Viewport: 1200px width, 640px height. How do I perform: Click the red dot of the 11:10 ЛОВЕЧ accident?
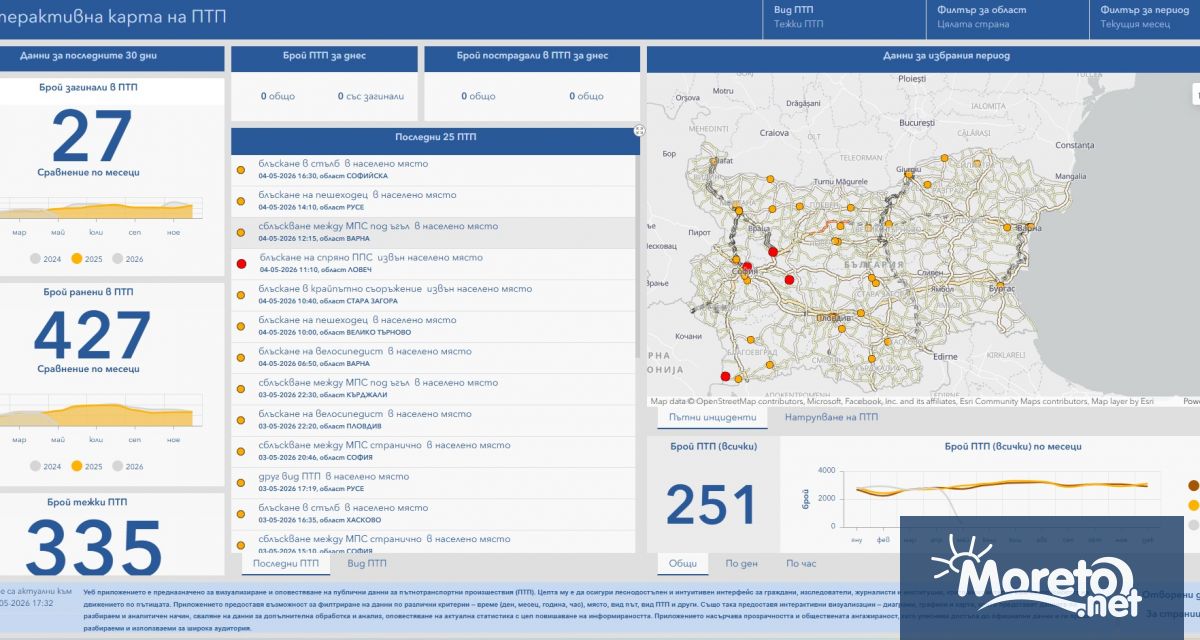(241, 264)
